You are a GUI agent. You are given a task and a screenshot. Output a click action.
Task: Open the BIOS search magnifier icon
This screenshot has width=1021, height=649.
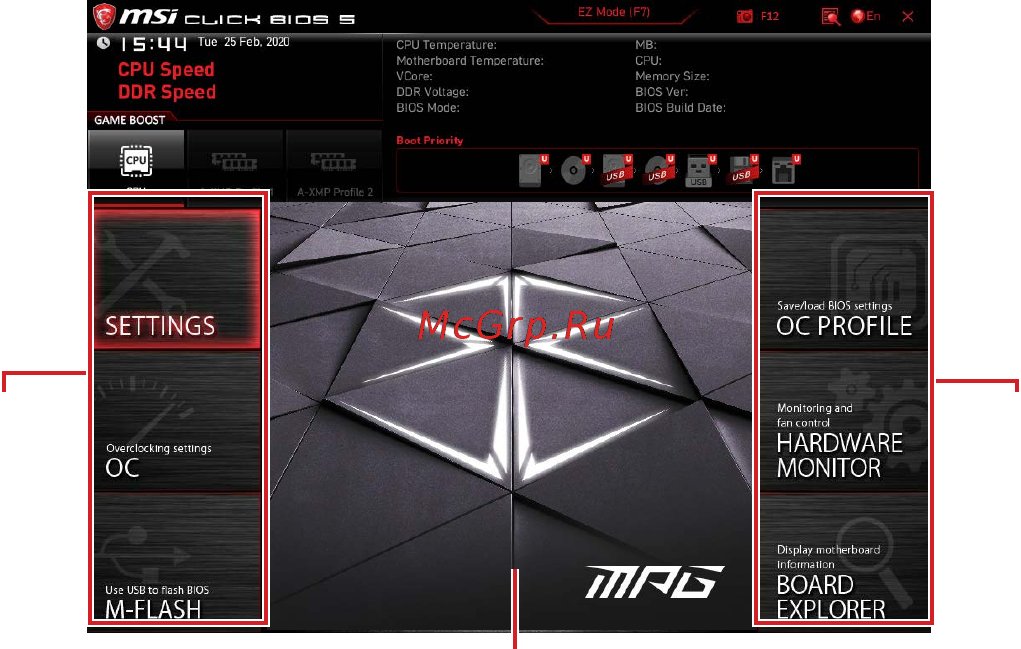(830, 17)
